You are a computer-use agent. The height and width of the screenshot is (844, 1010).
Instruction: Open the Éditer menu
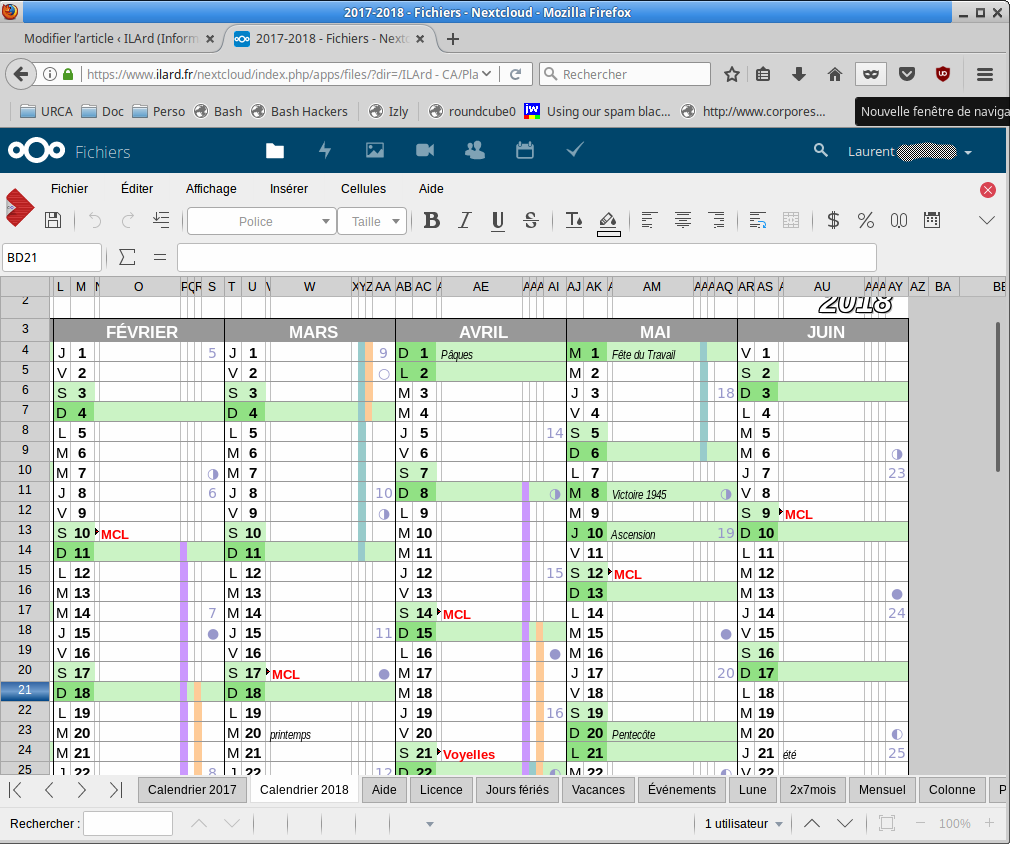coord(137,189)
